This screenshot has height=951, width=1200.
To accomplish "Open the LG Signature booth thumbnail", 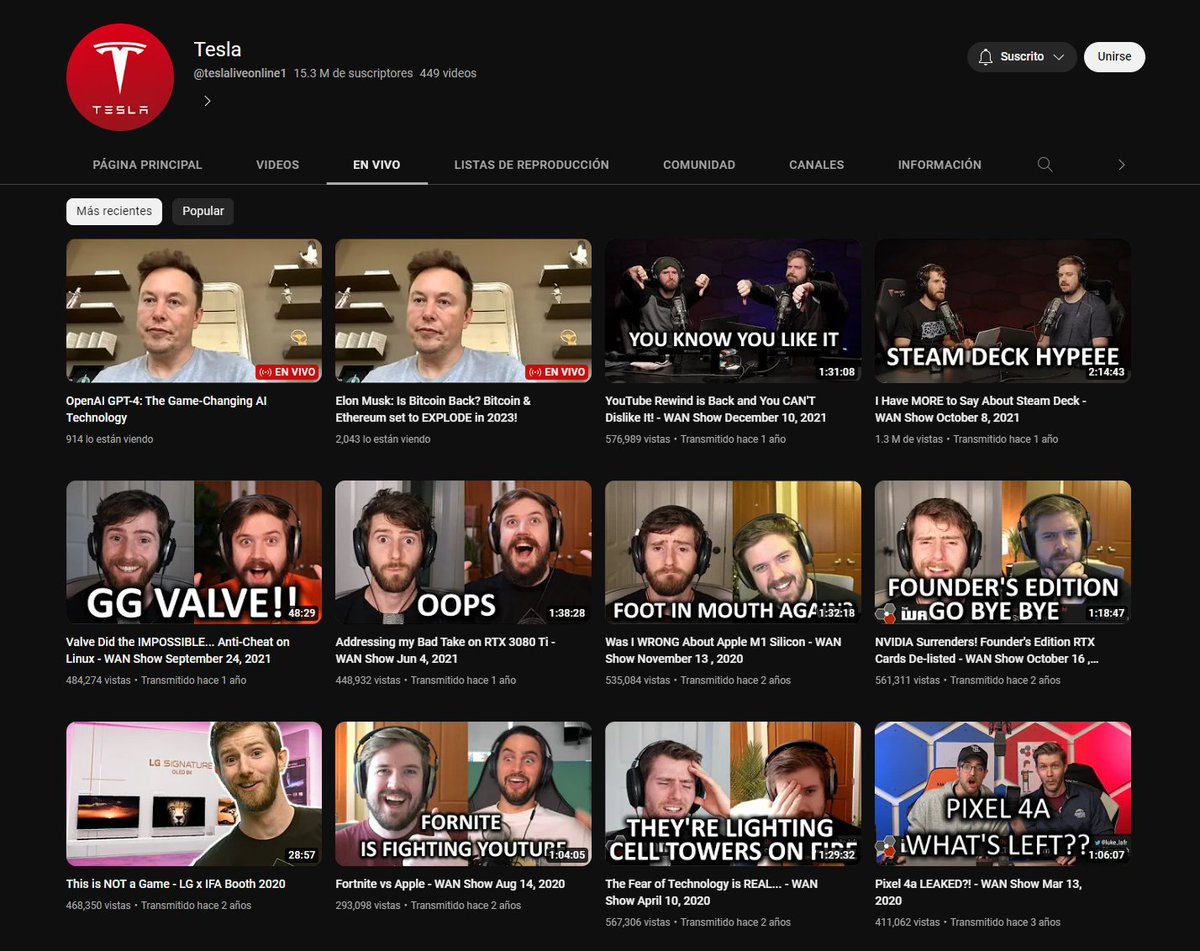I will click(194, 794).
